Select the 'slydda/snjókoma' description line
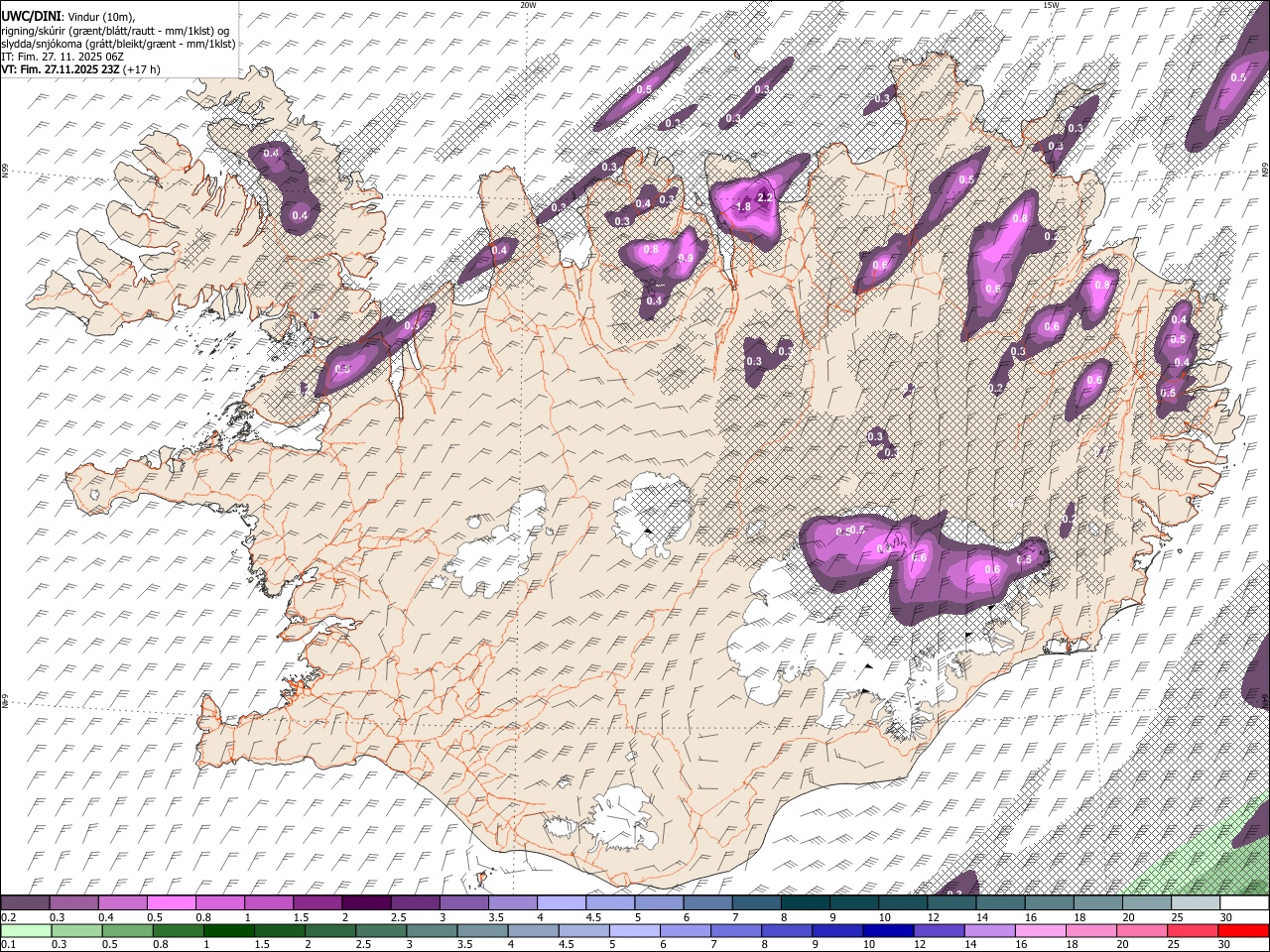 coord(118,43)
